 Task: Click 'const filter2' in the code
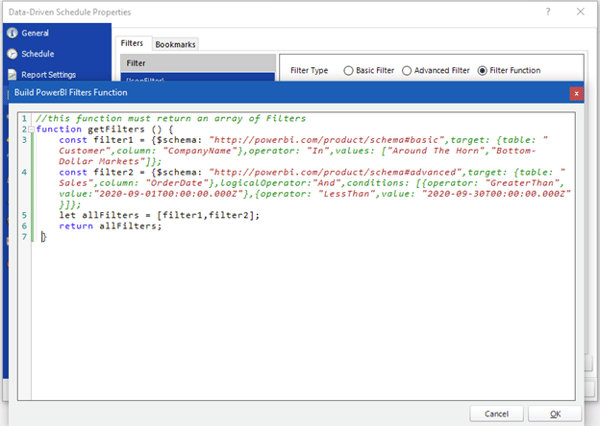(x=96, y=172)
